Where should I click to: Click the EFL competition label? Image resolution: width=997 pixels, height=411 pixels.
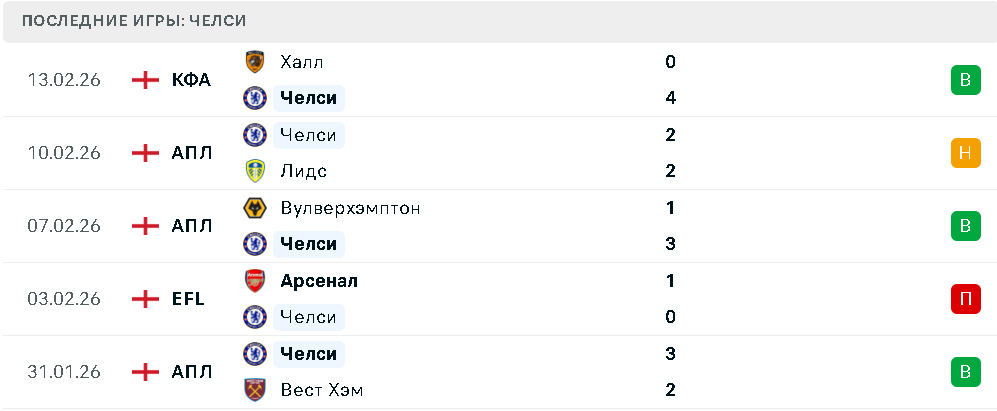pos(188,299)
